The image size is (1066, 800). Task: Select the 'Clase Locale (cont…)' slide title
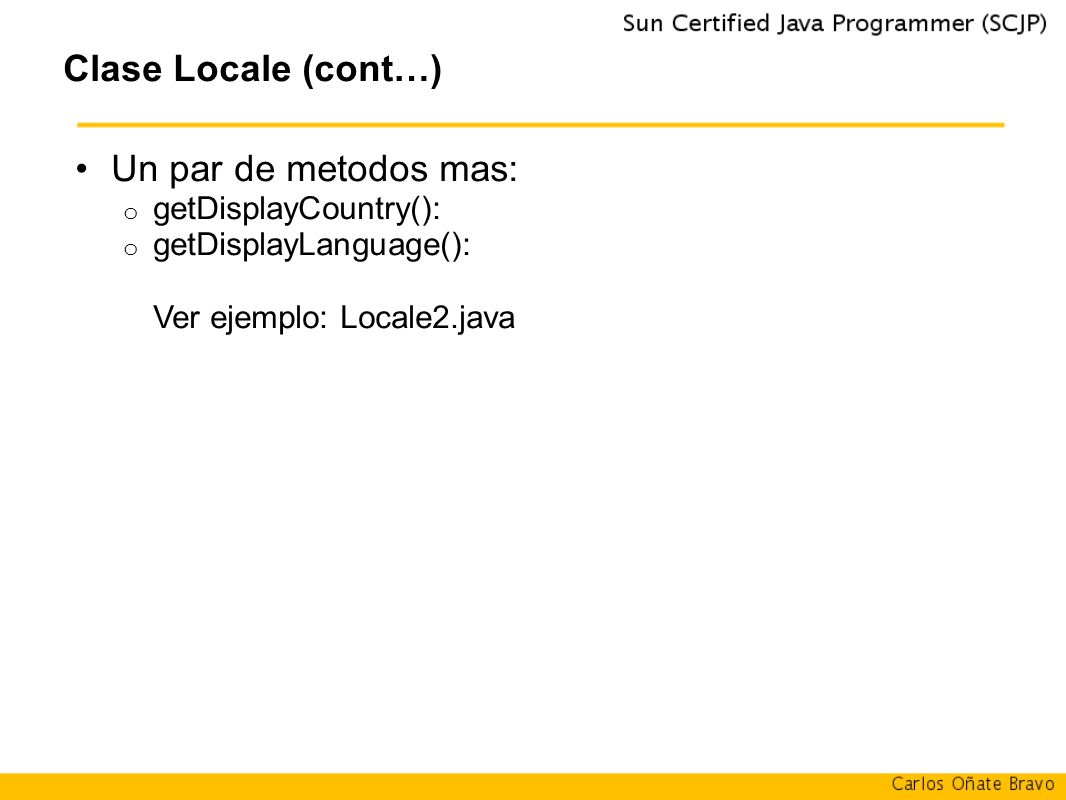click(253, 70)
